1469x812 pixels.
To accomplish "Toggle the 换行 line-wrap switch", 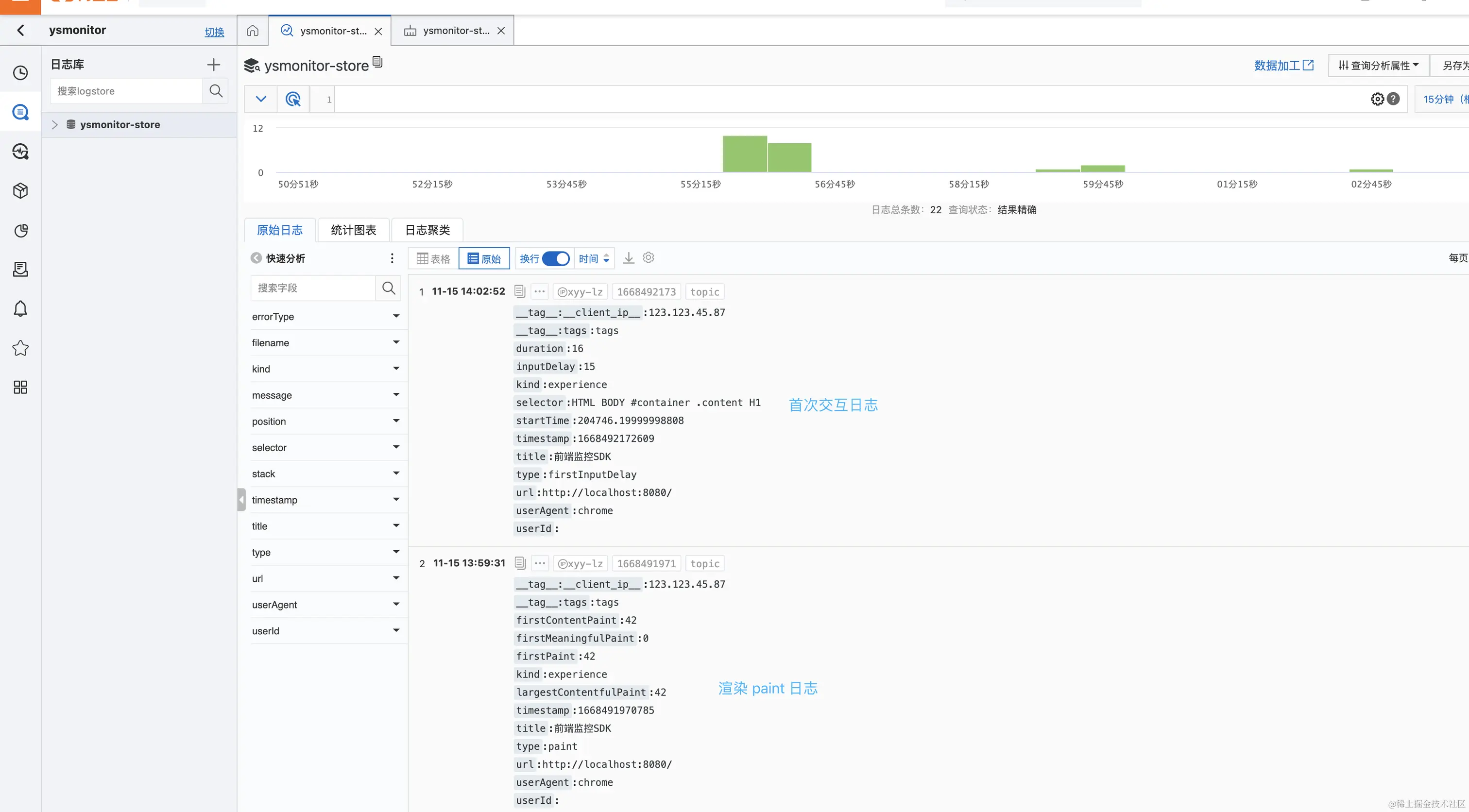I will (x=555, y=259).
